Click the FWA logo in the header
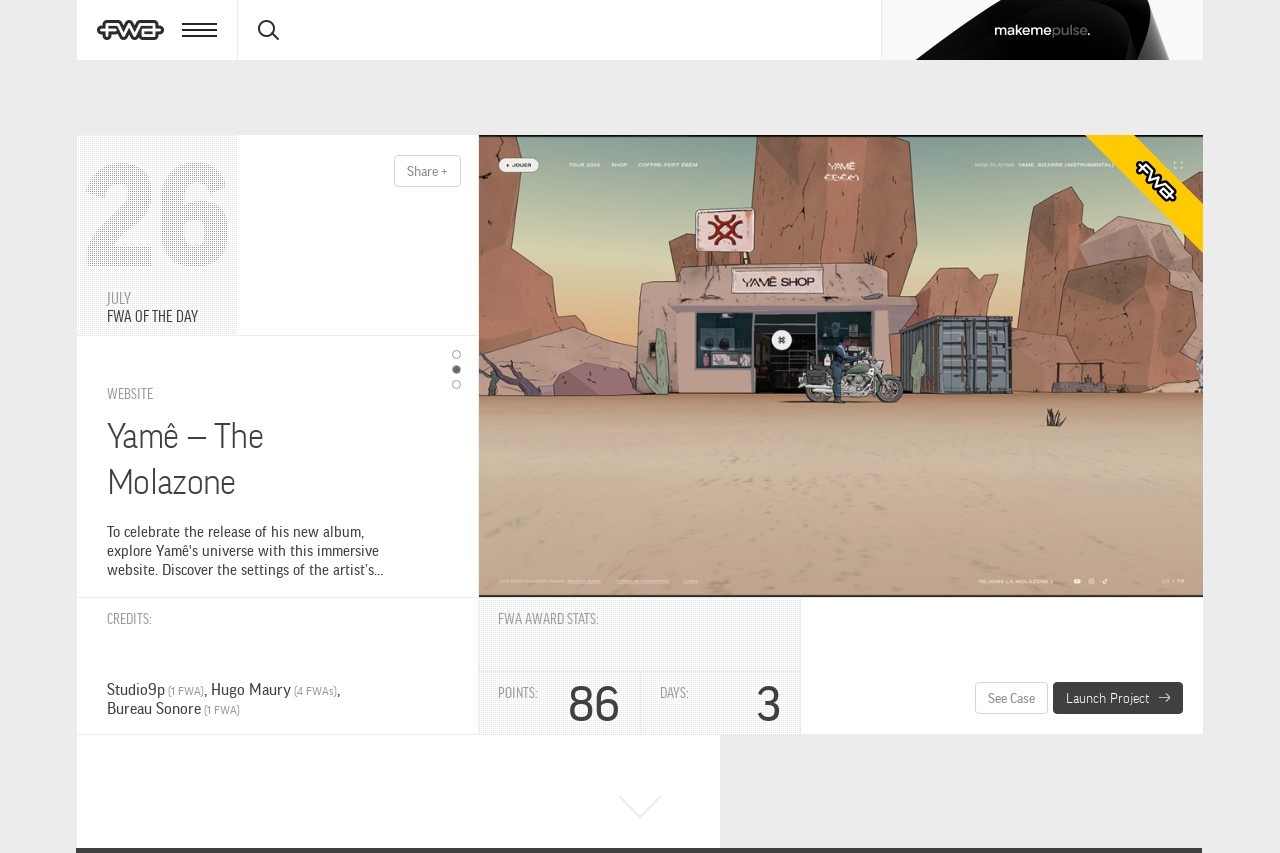Viewport: 1280px width, 853px height. [x=130, y=30]
